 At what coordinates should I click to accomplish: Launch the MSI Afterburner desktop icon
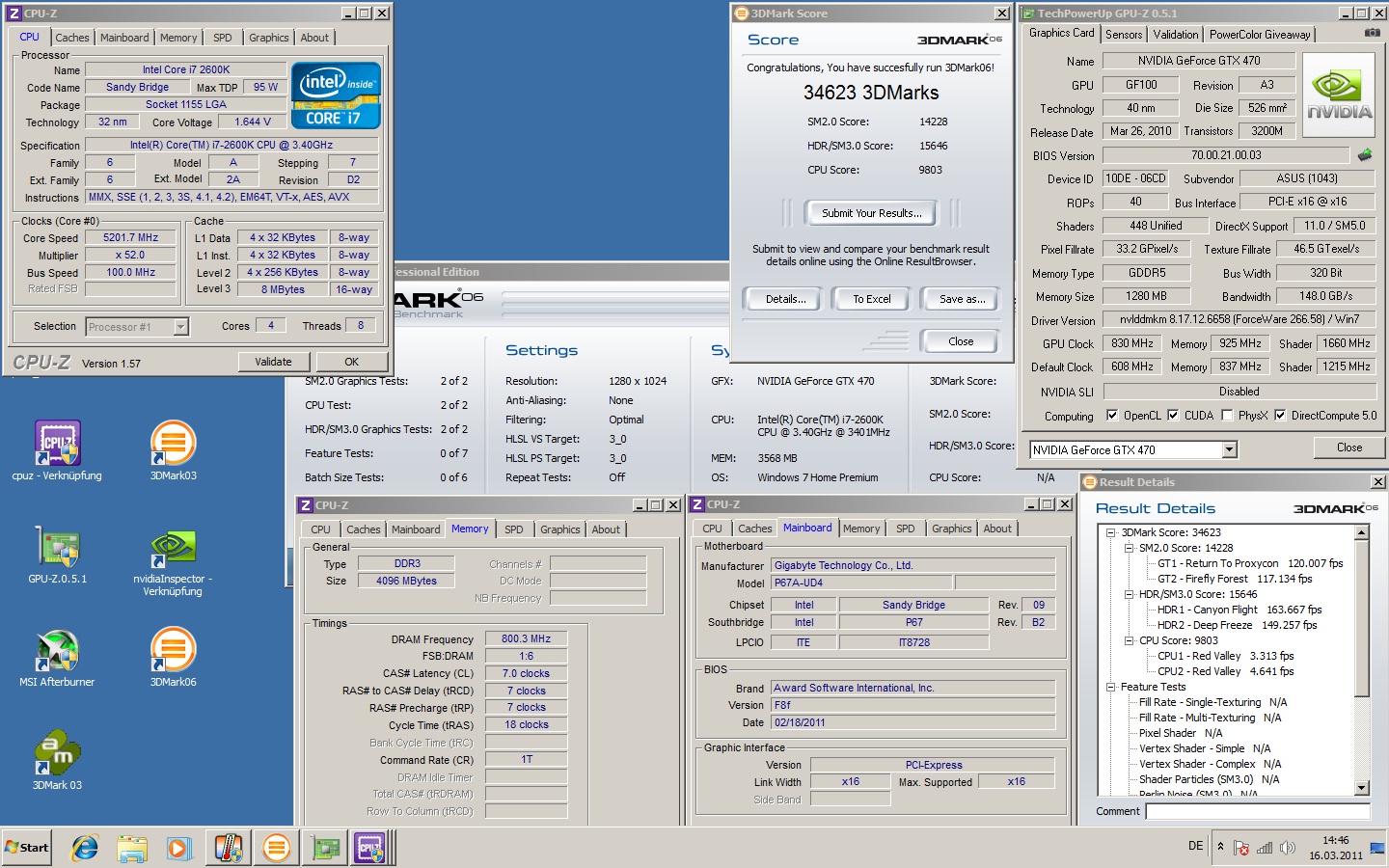[57, 659]
